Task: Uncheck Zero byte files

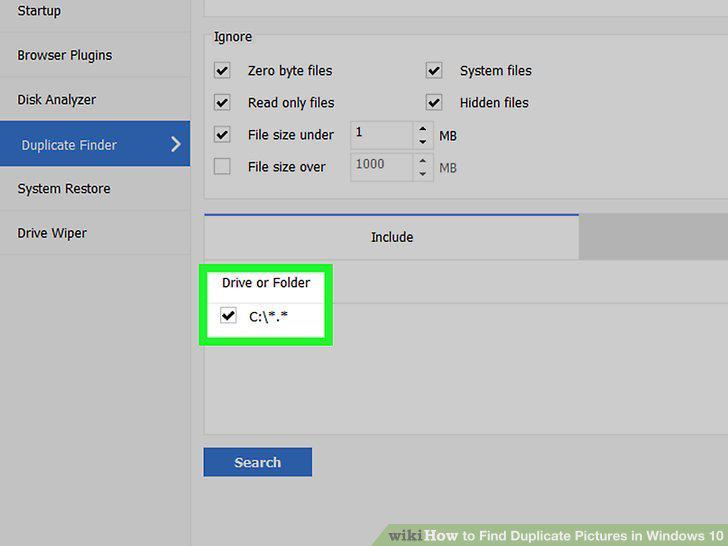Action: [x=222, y=71]
